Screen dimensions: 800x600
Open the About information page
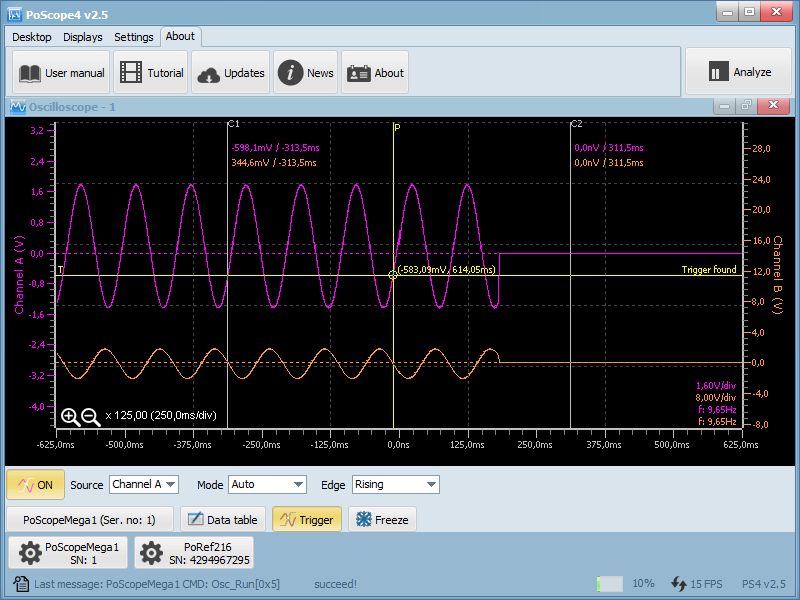[375, 71]
